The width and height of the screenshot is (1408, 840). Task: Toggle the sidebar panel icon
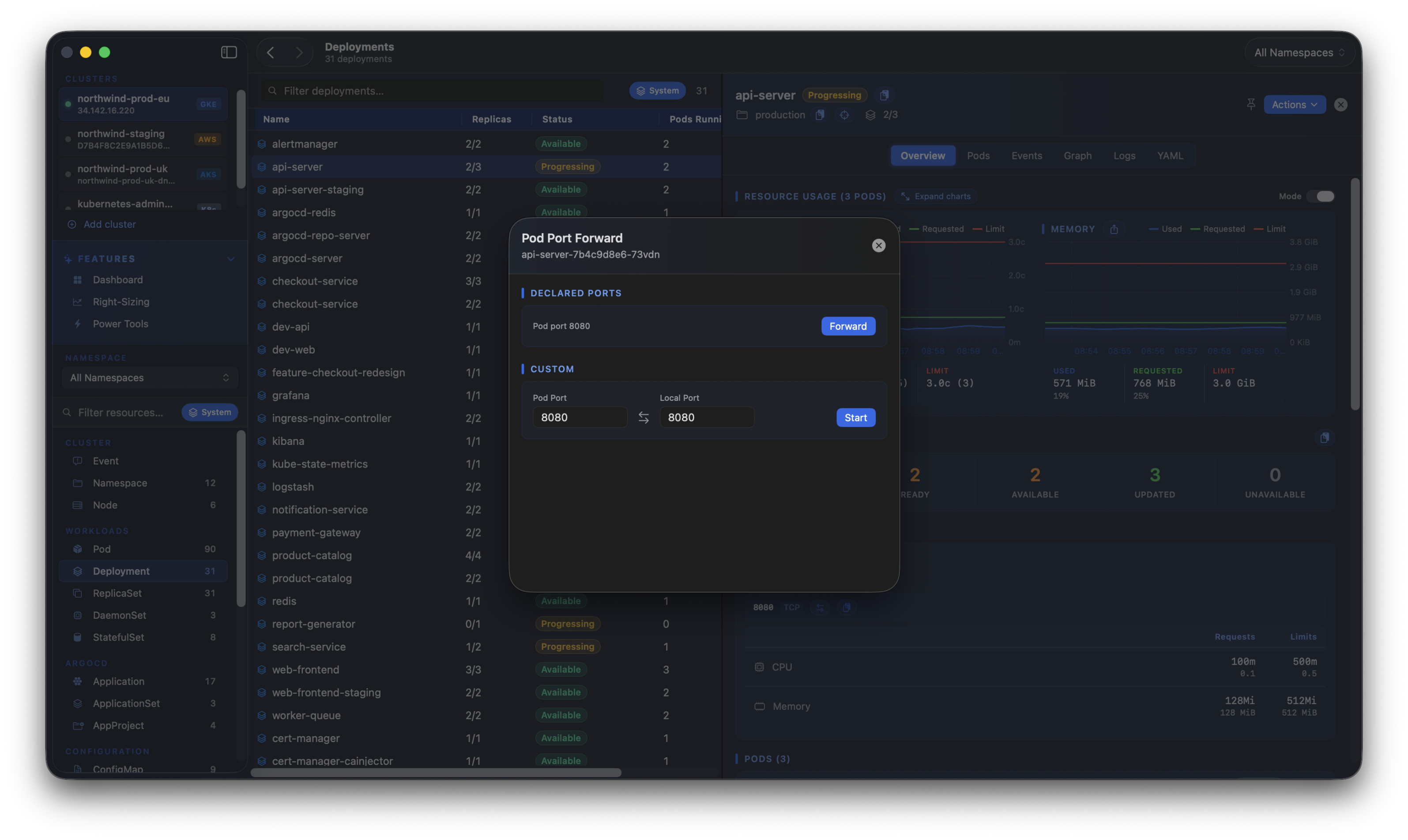click(229, 52)
